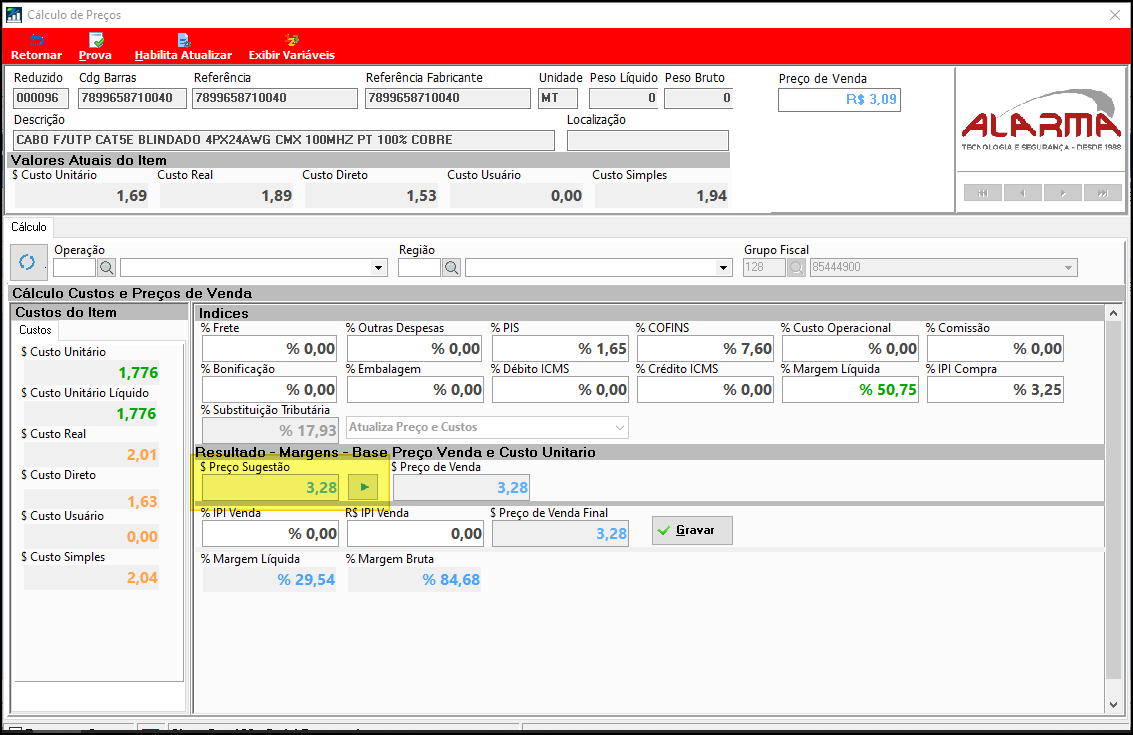This screenshot has height=735, width=1133.
Task: Select the Cálculo tab
Action: 29,227
